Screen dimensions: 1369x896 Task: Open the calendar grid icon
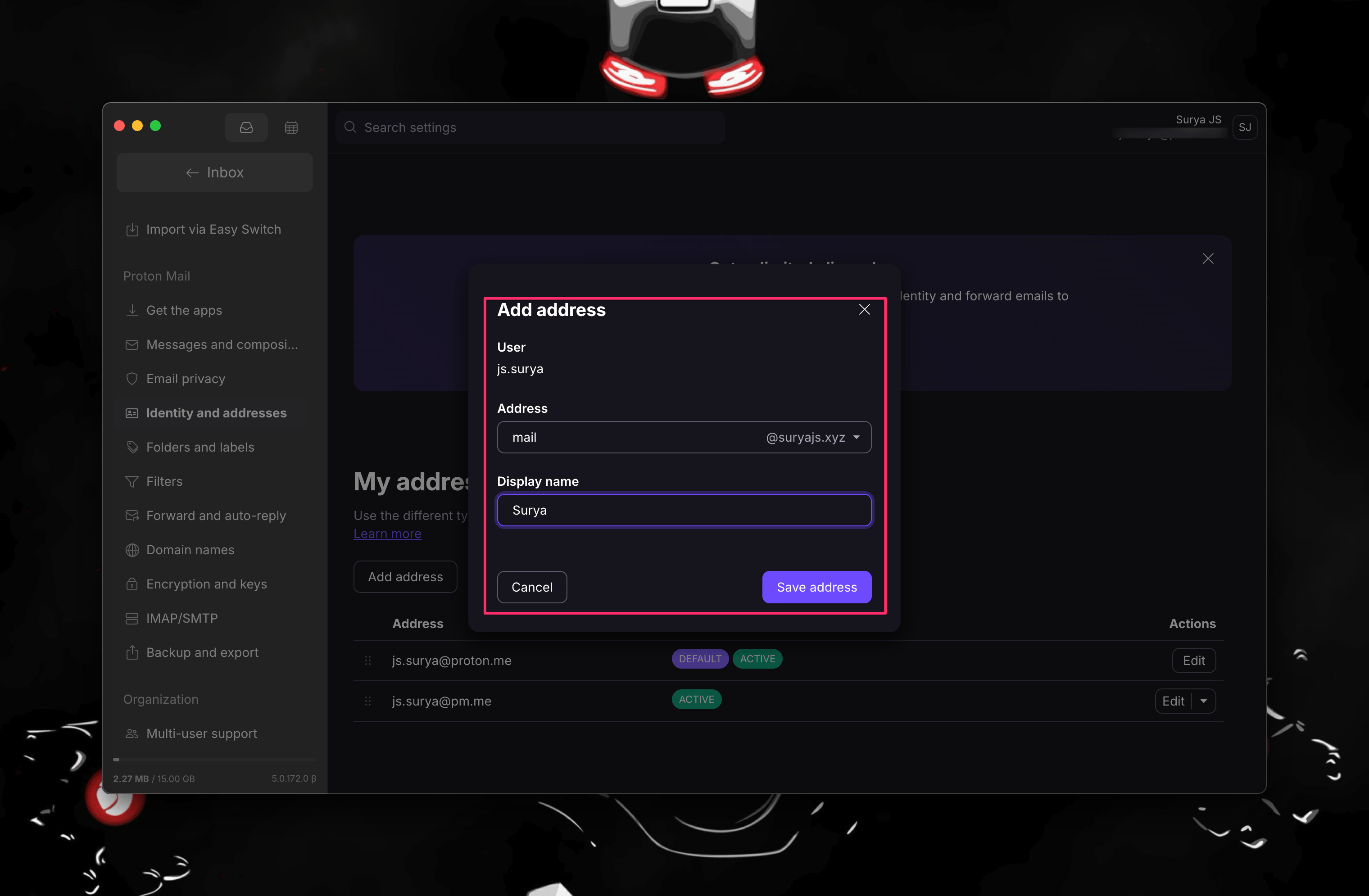tap(291, 127)
